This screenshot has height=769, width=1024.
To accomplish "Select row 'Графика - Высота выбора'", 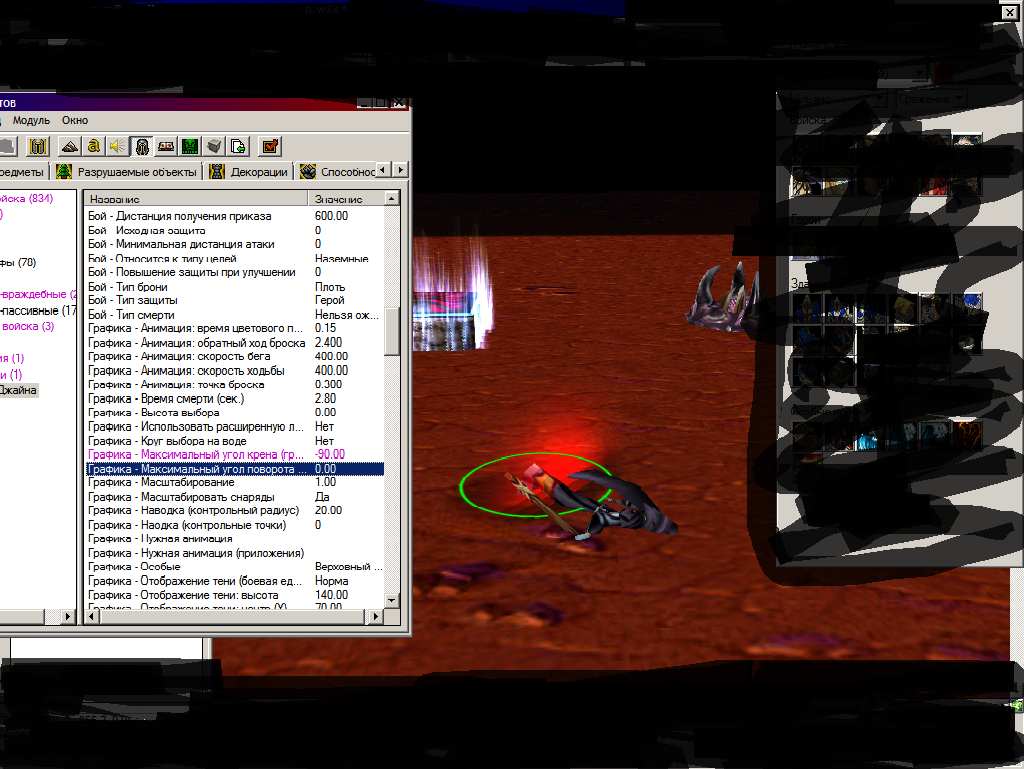I will click(235, 413).
